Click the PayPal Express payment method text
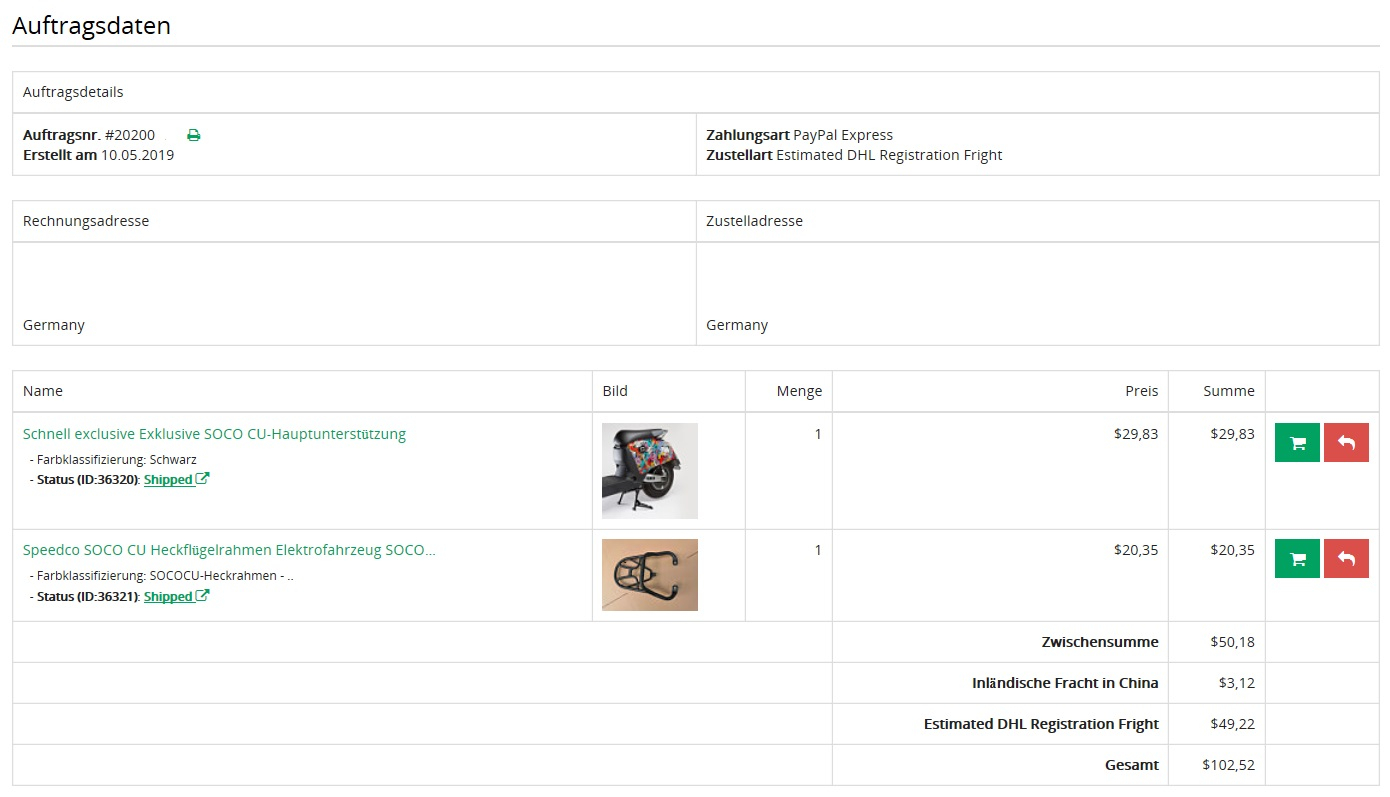1390x797 pixels. click(x=843, y=135)
